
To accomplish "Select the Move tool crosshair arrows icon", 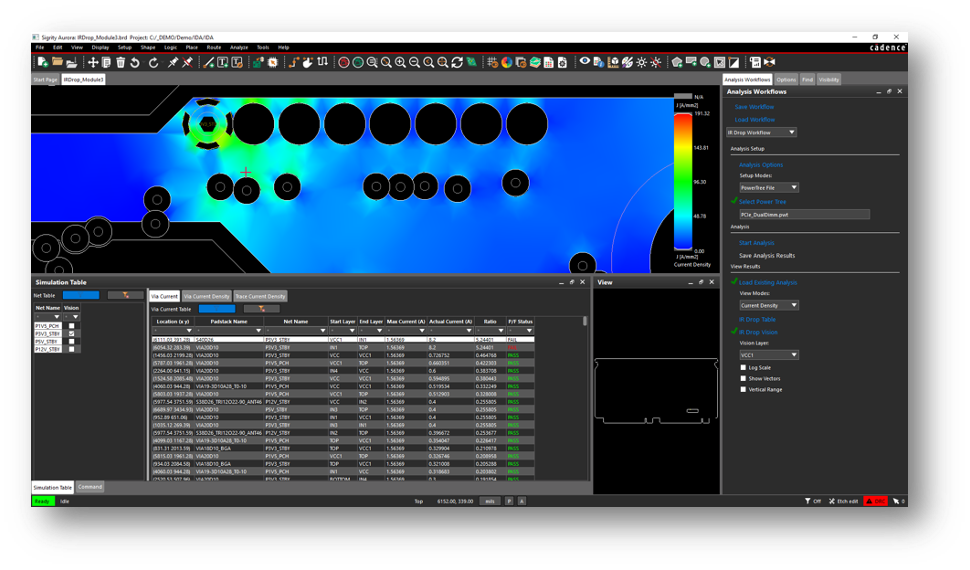I will click(93, 62).
